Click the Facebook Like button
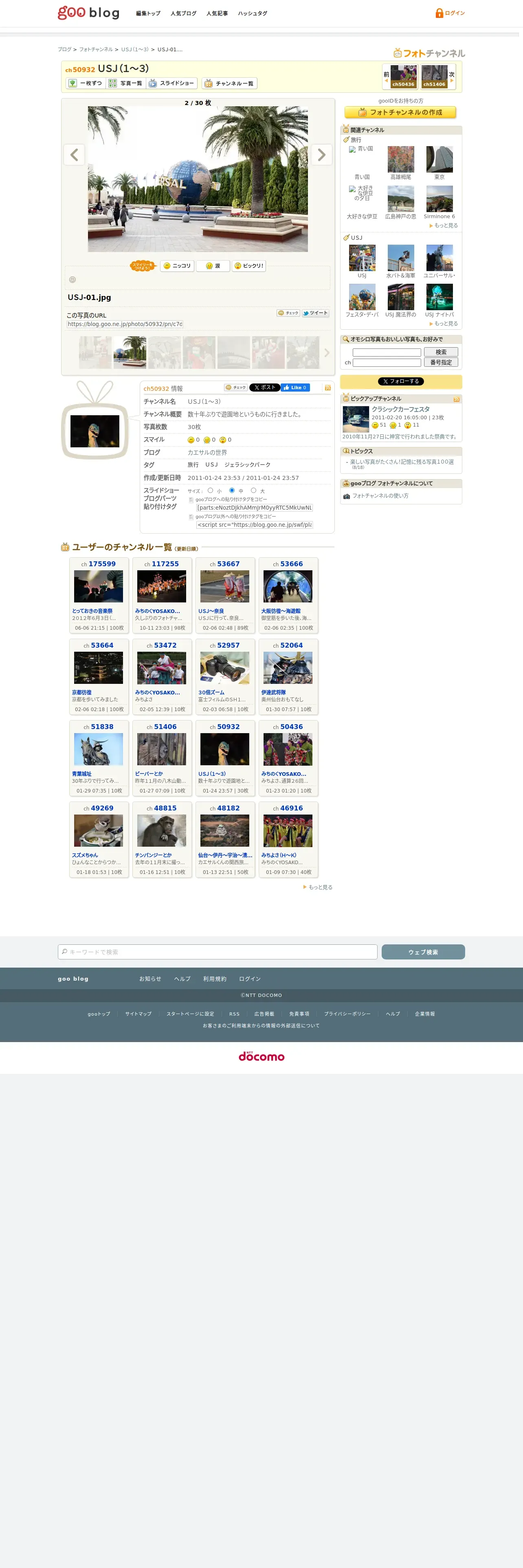The width and height of the screenshot is (523, 1568). tap(295, 388)
